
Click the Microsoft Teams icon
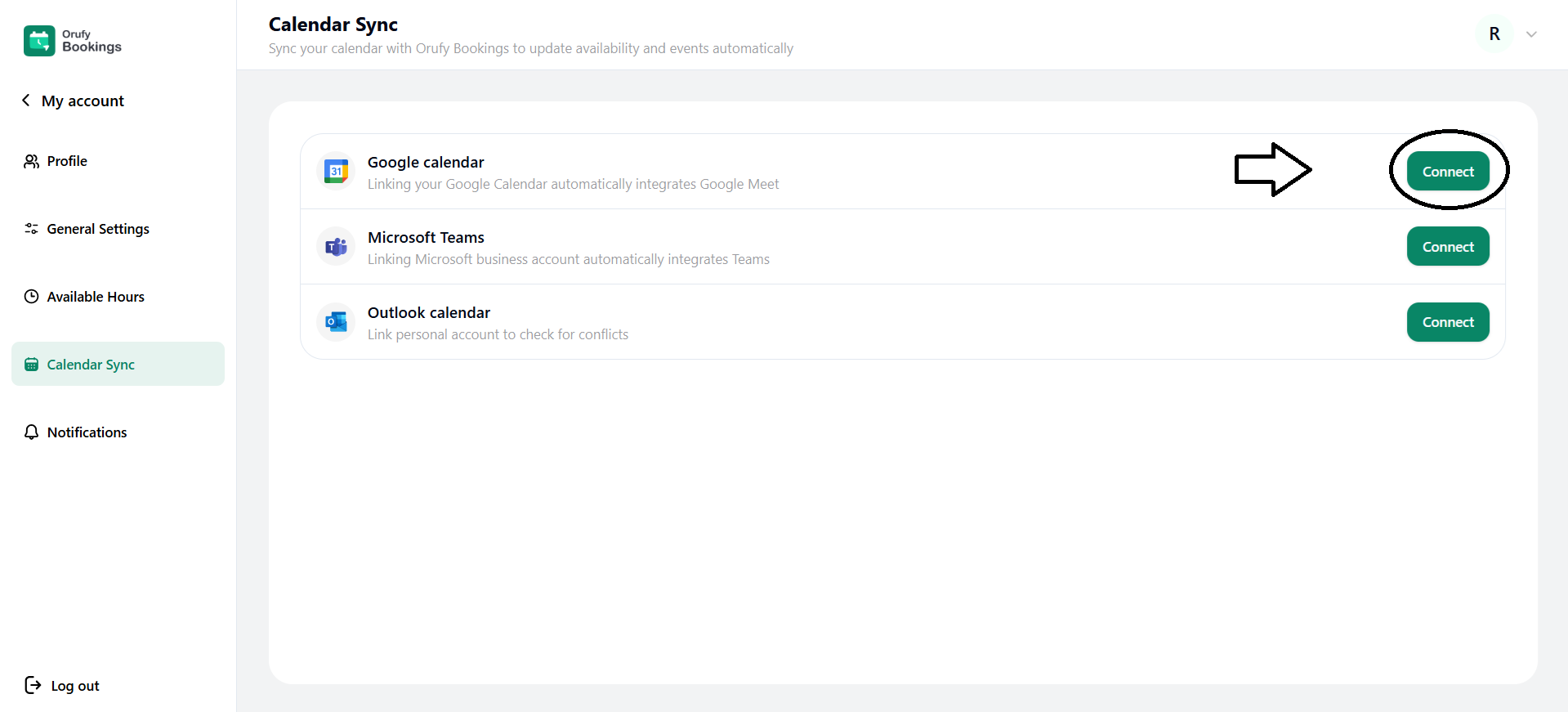click(336, 246)
